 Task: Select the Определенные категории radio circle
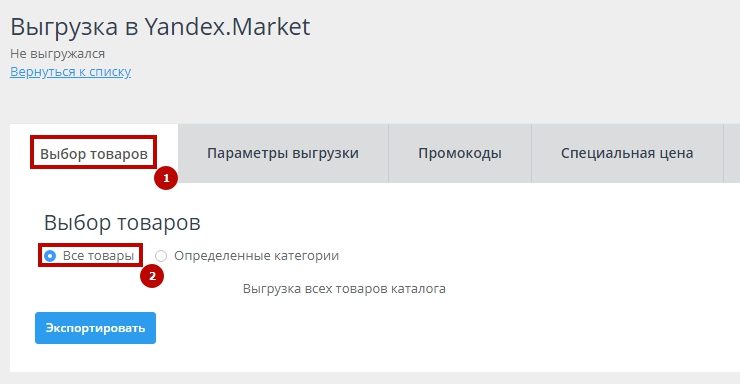click(161, 256)
